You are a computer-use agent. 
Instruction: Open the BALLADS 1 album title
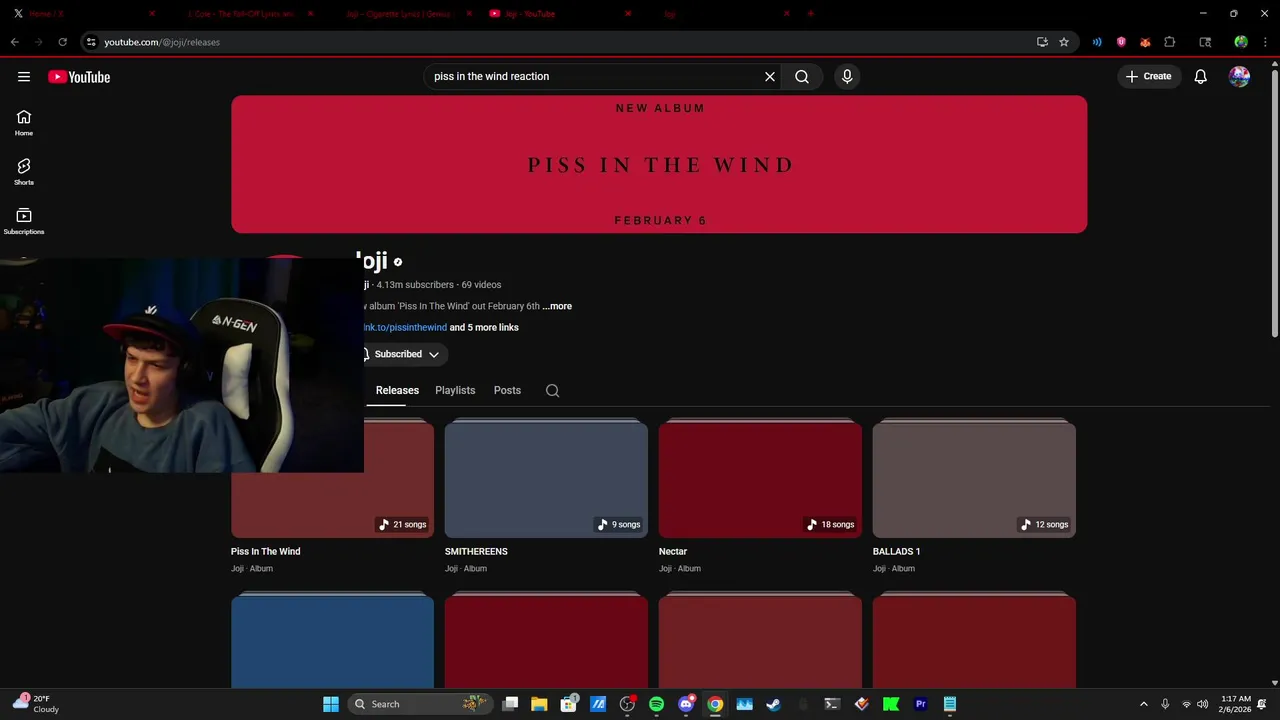(x=896, y=551)
